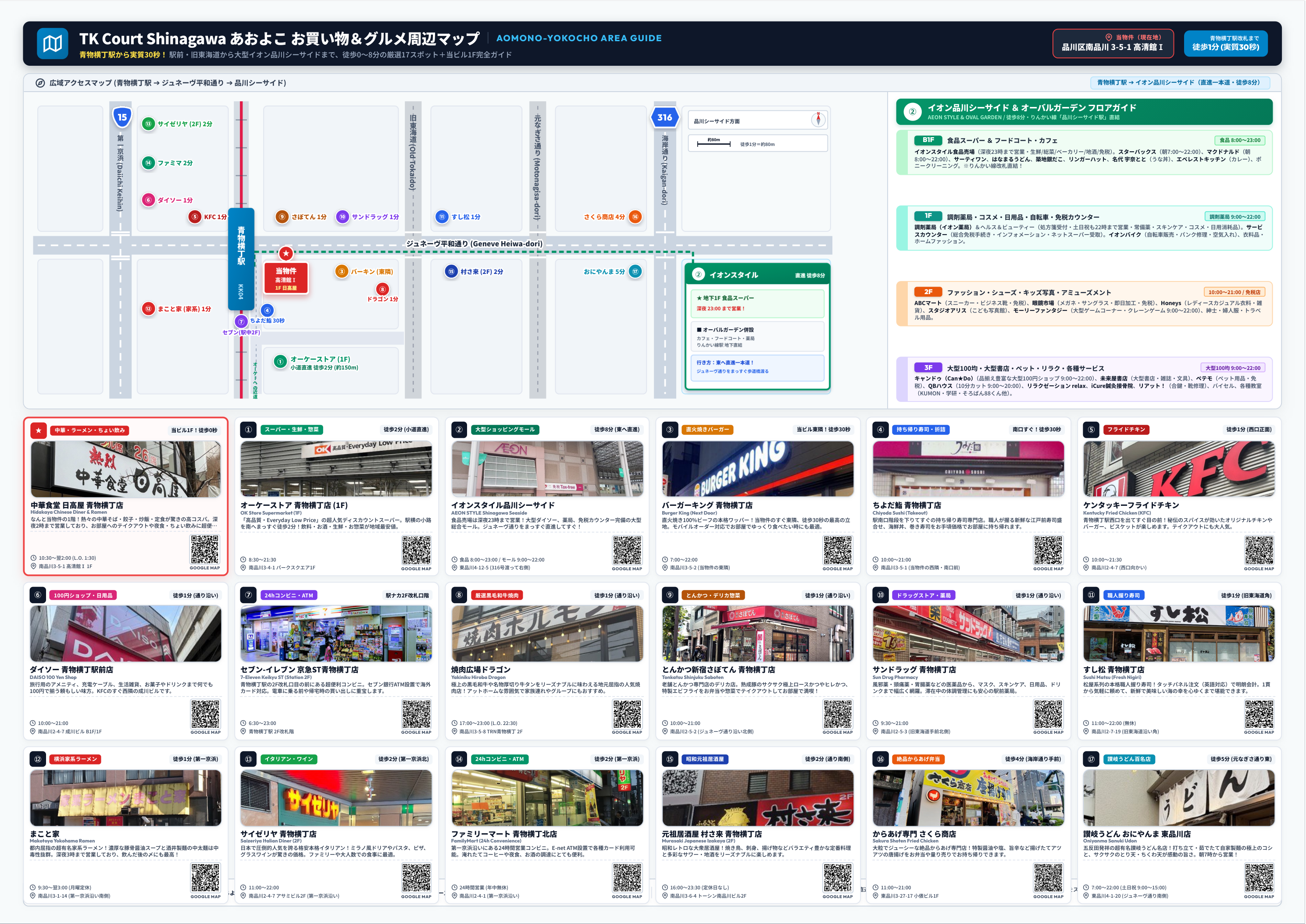Viewport: 1306px width, 924px height.
Task: Select the さくら商店 number 16 map pin
Action: (635, 217)
